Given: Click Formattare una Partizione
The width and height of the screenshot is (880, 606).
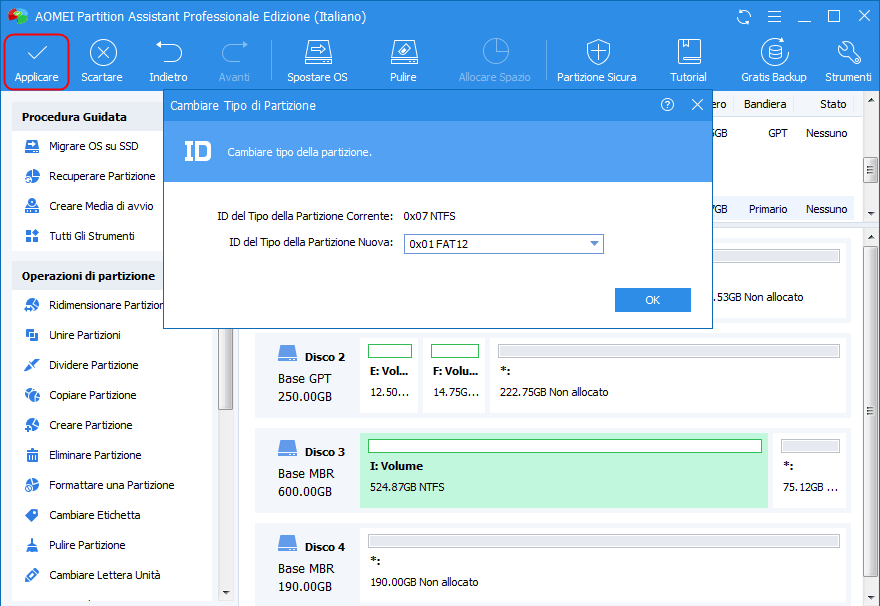Looking at the screenshot, I should pyautogui.click(x=111, y=485).
